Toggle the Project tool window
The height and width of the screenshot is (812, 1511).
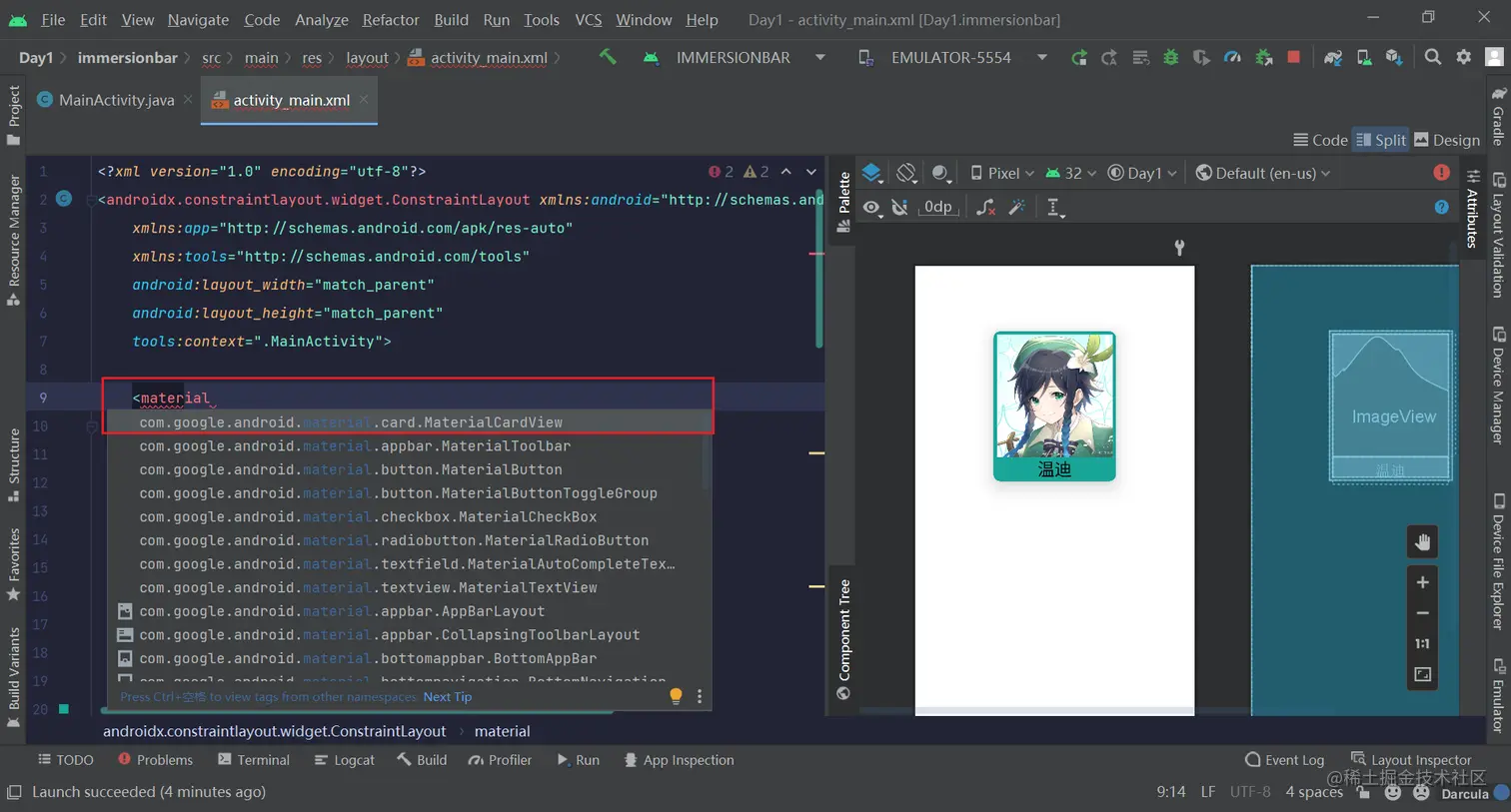(x=13, y=114)
